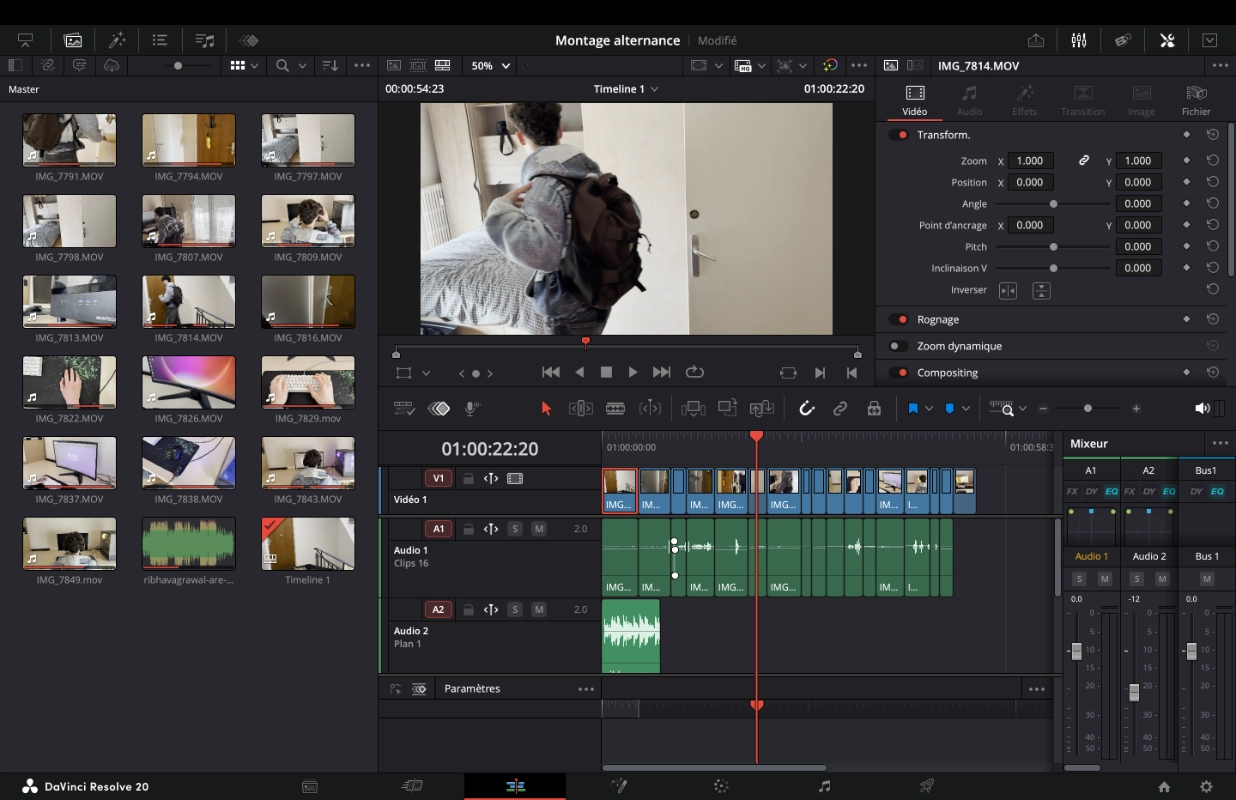Expand the flag color dropdown arrow
This screenshot has width=1236, height=800.
(x=929, y=409)
